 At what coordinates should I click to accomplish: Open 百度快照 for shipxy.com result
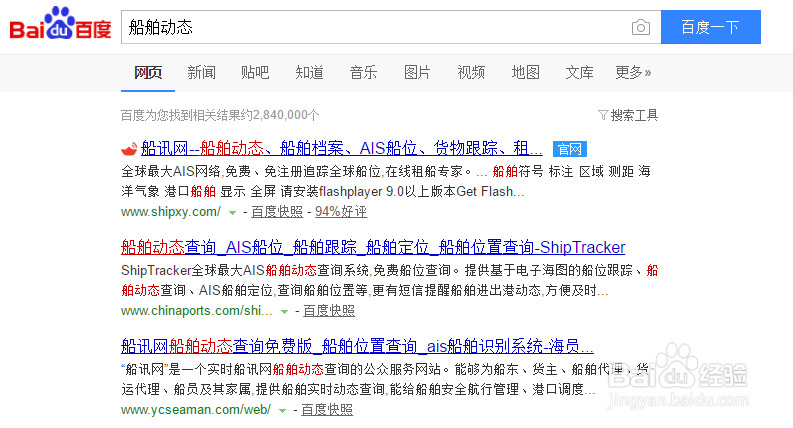(277, 211)
